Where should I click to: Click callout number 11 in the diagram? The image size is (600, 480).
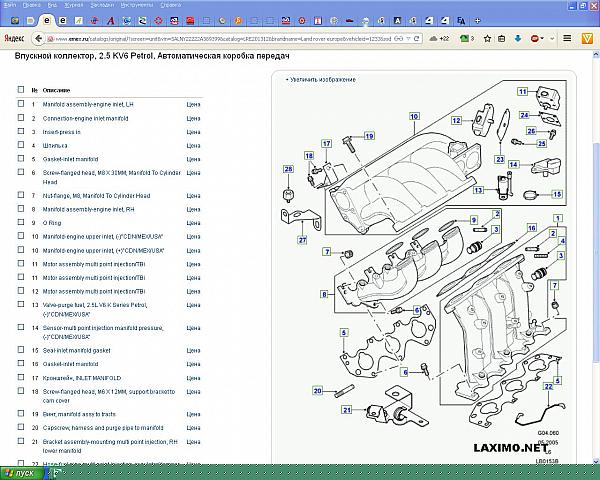pyautogui.click(x=523, y=91)
